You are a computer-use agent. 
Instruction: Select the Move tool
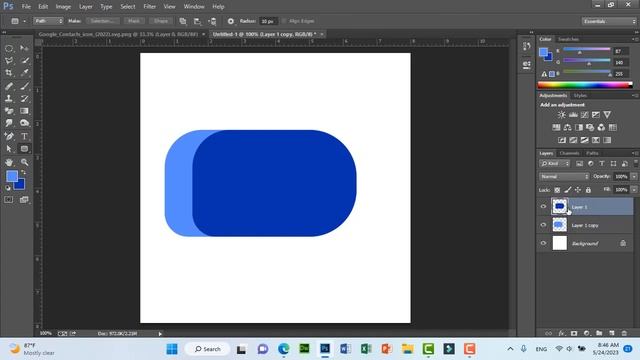24,49
